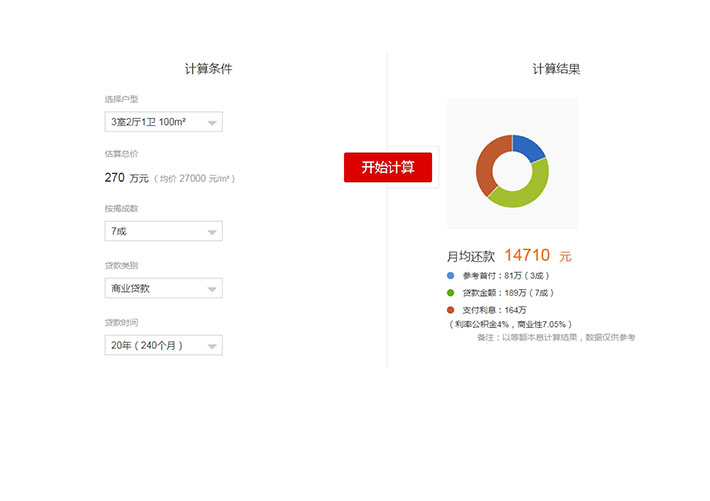Click the 贷款时间 label
Image resolution: width=710 pixels, height=501 pixels.
[121, 323]
